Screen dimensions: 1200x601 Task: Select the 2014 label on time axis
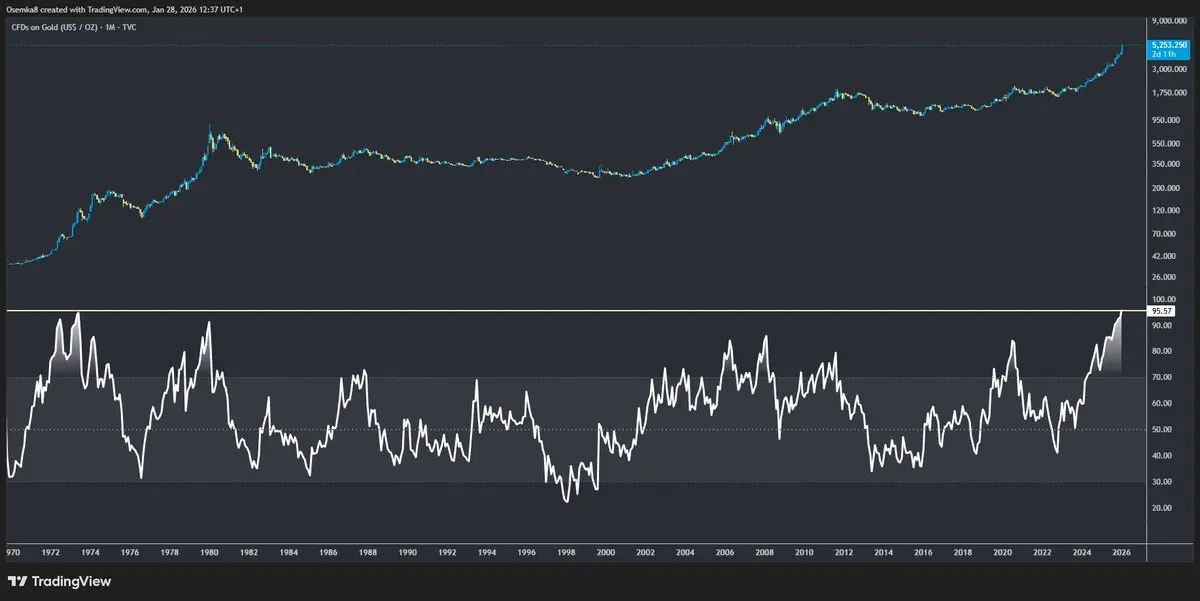[883, 551]
